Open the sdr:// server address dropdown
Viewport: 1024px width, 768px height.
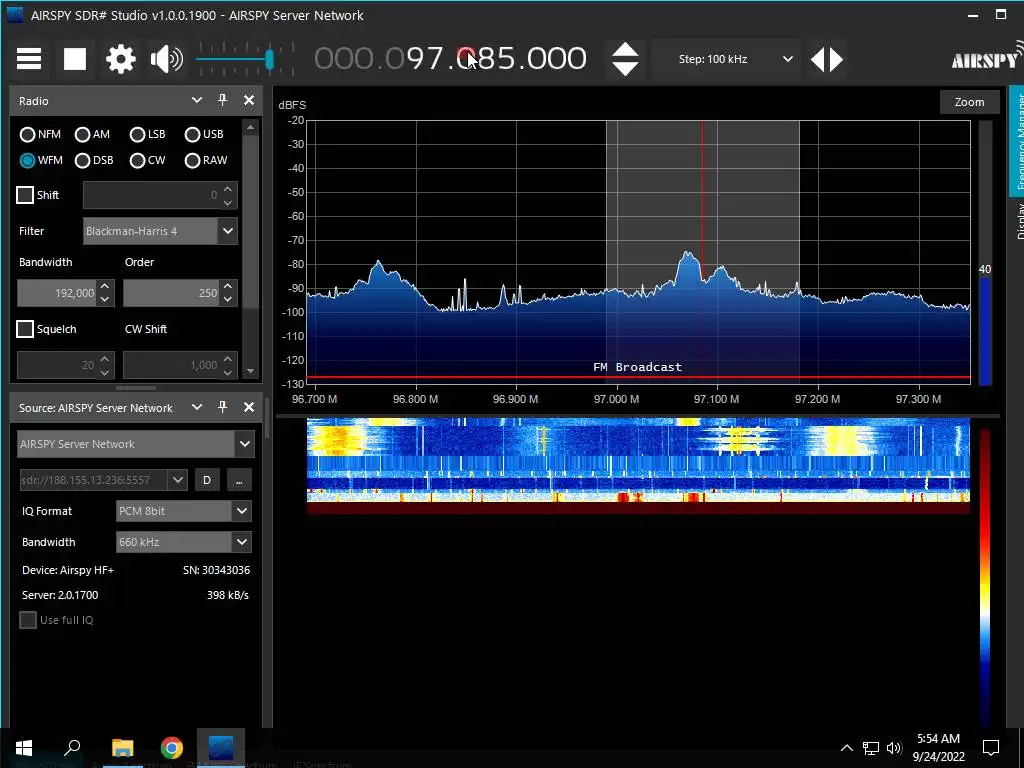point(178,480)
